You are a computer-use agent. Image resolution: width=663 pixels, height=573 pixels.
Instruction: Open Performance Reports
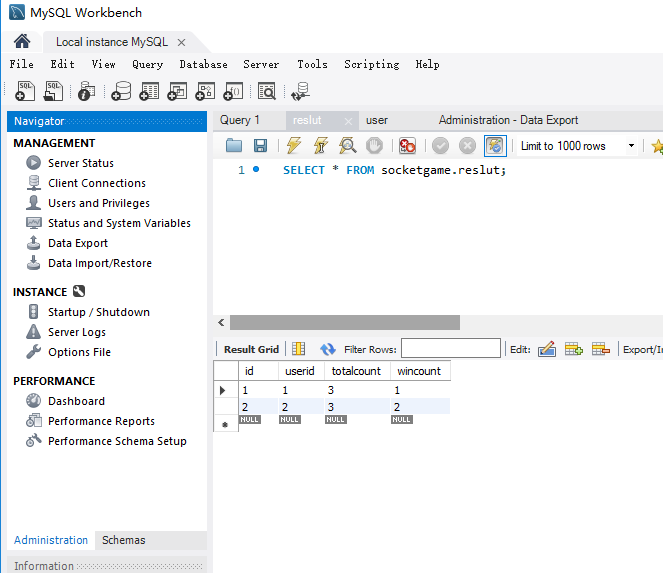[x=101, y=421]
